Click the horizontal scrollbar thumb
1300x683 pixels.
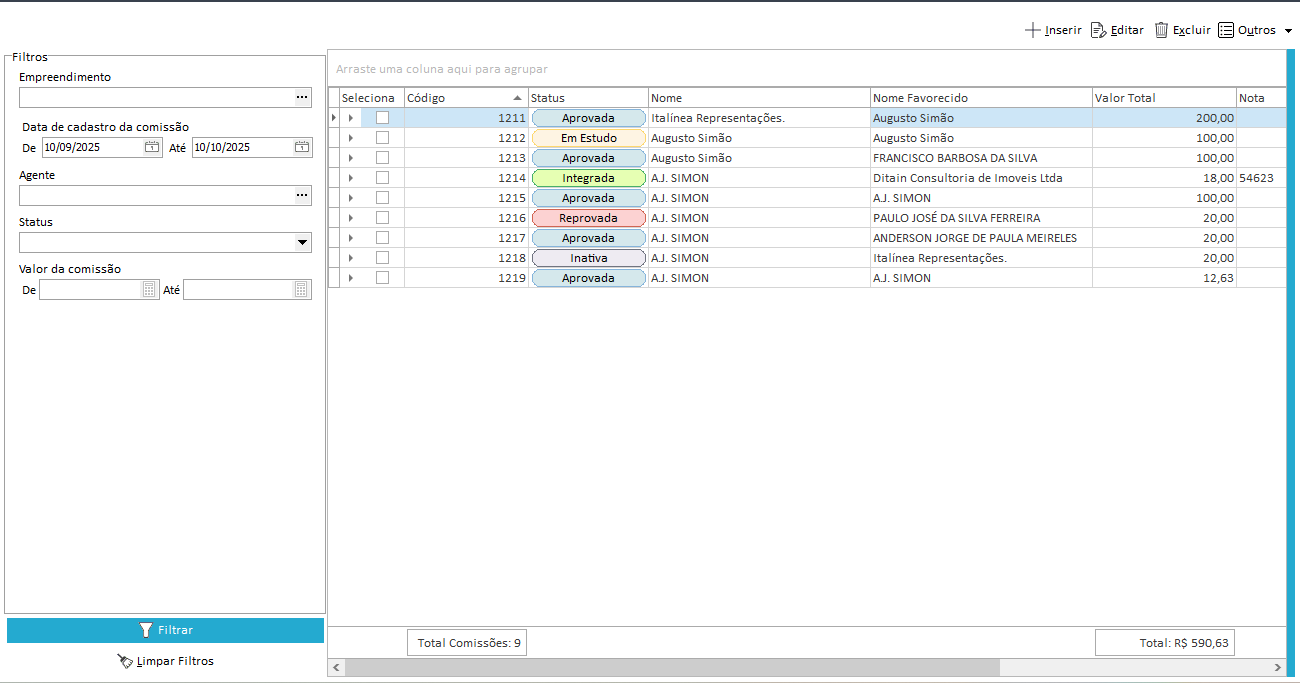click(x=672, y=667)
